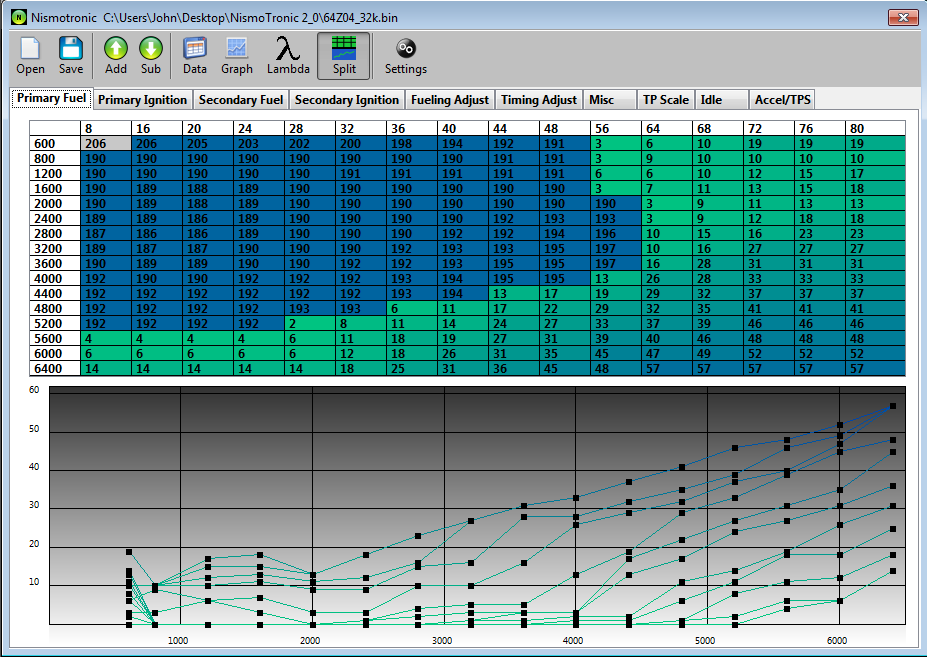Select the Accel/TPS tab
The width and height of the screenshot is (927, 657).
[x=784, y=100]
